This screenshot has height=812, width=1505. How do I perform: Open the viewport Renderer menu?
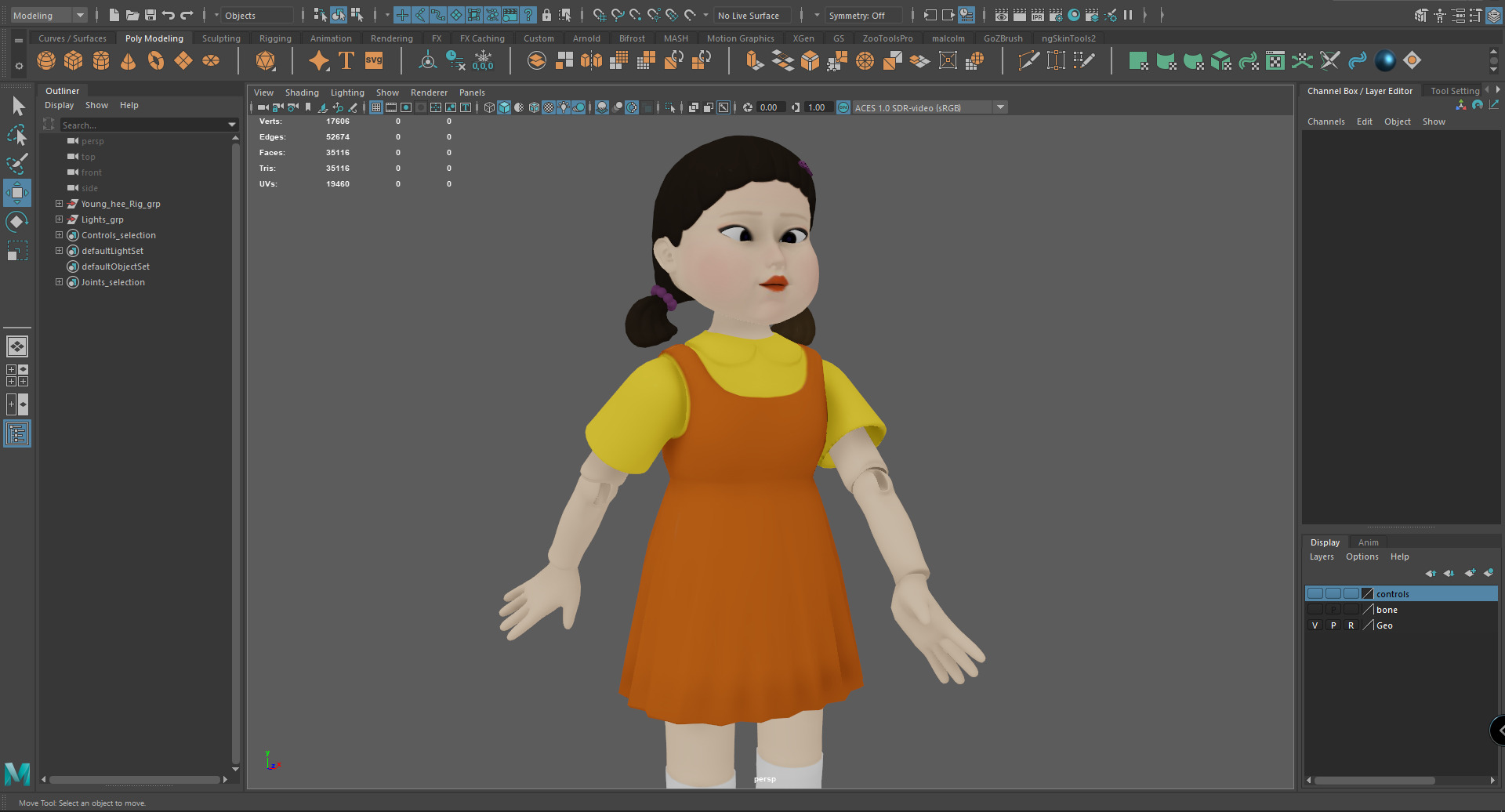click(429, 92)
